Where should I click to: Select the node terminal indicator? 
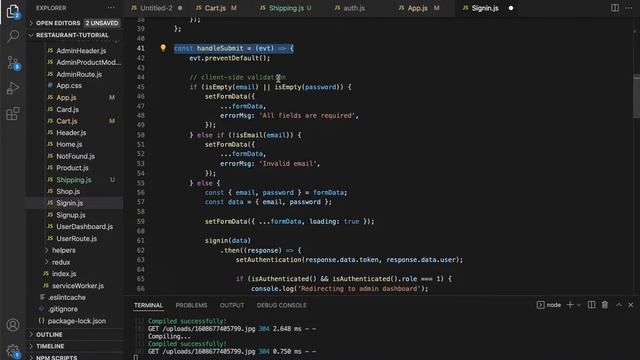click(549, 305)
